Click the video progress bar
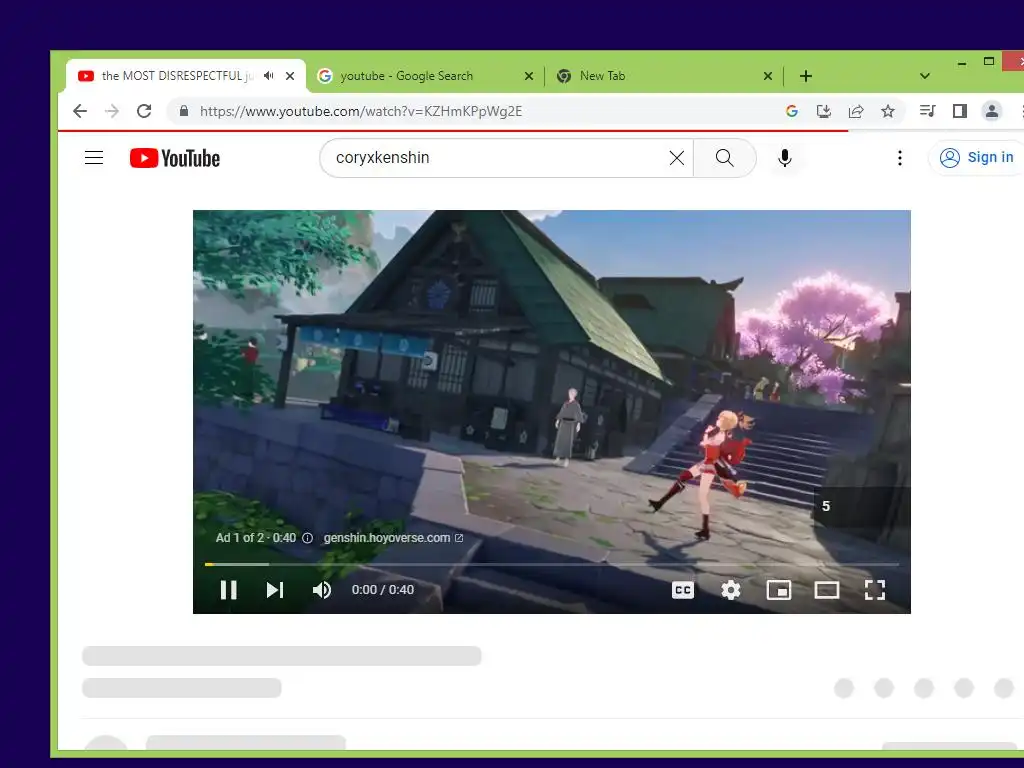Image resolution: width=1024 pixels, height=768 pixels. pos(552,564)
